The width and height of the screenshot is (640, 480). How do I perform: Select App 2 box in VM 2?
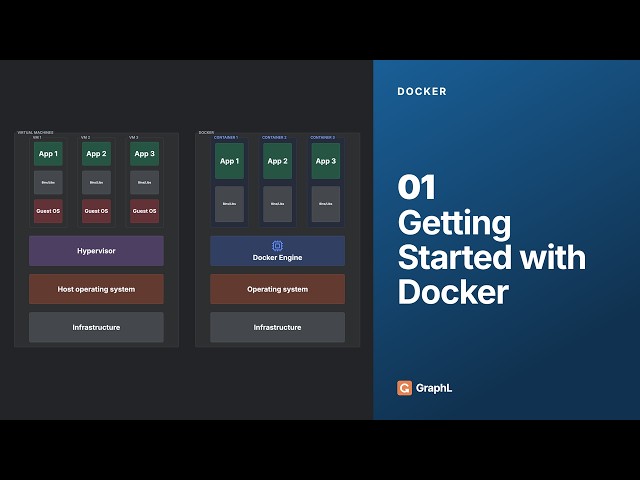pos(96,154)
